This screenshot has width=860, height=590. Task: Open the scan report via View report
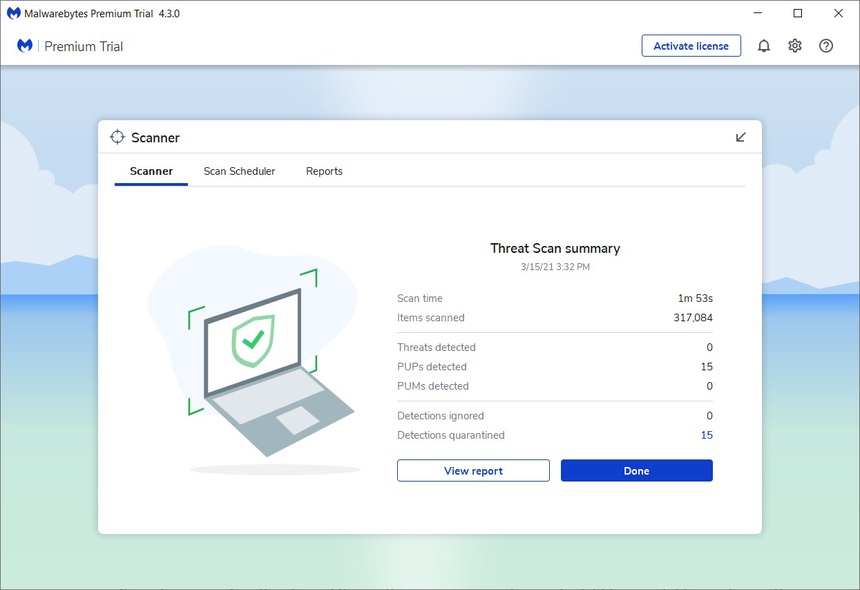point(473,470)
